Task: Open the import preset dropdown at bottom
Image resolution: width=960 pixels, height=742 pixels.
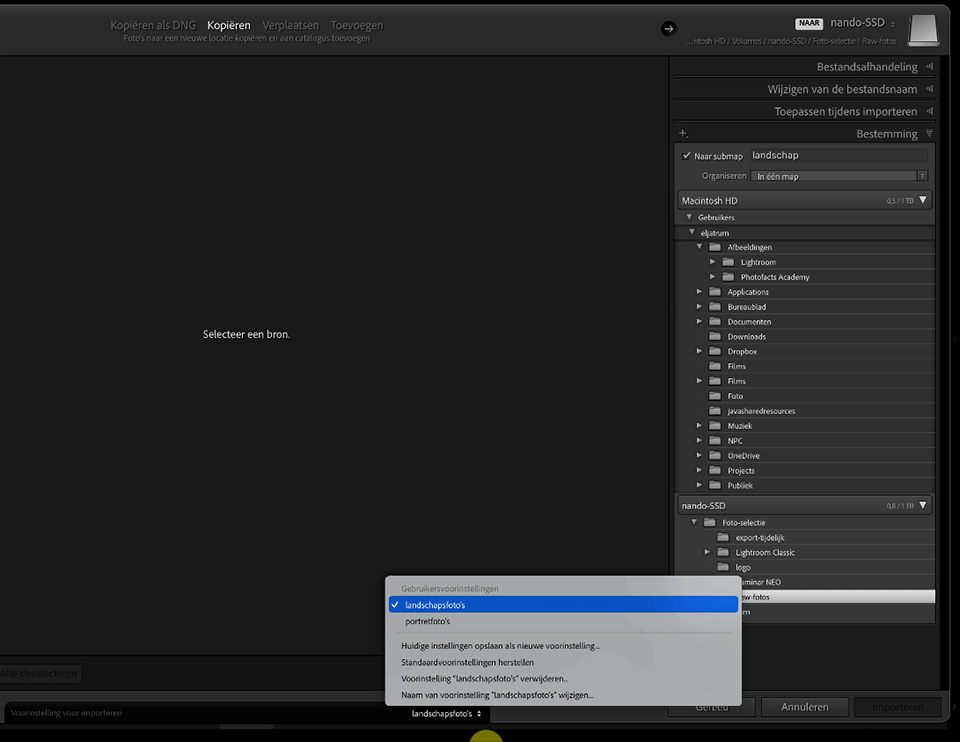Action: tap(446, 714)
